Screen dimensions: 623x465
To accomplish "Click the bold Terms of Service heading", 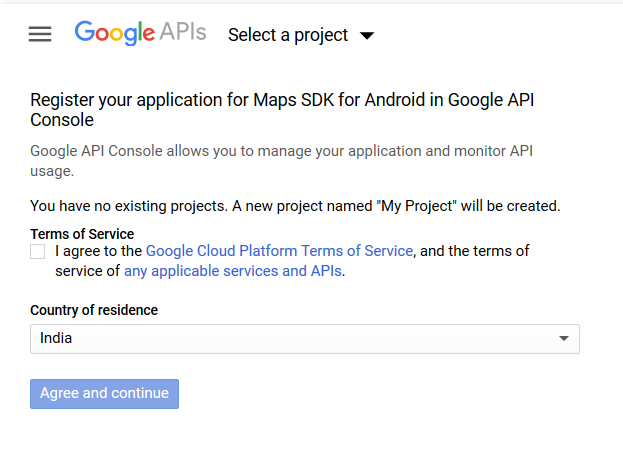I will (82, 234).
